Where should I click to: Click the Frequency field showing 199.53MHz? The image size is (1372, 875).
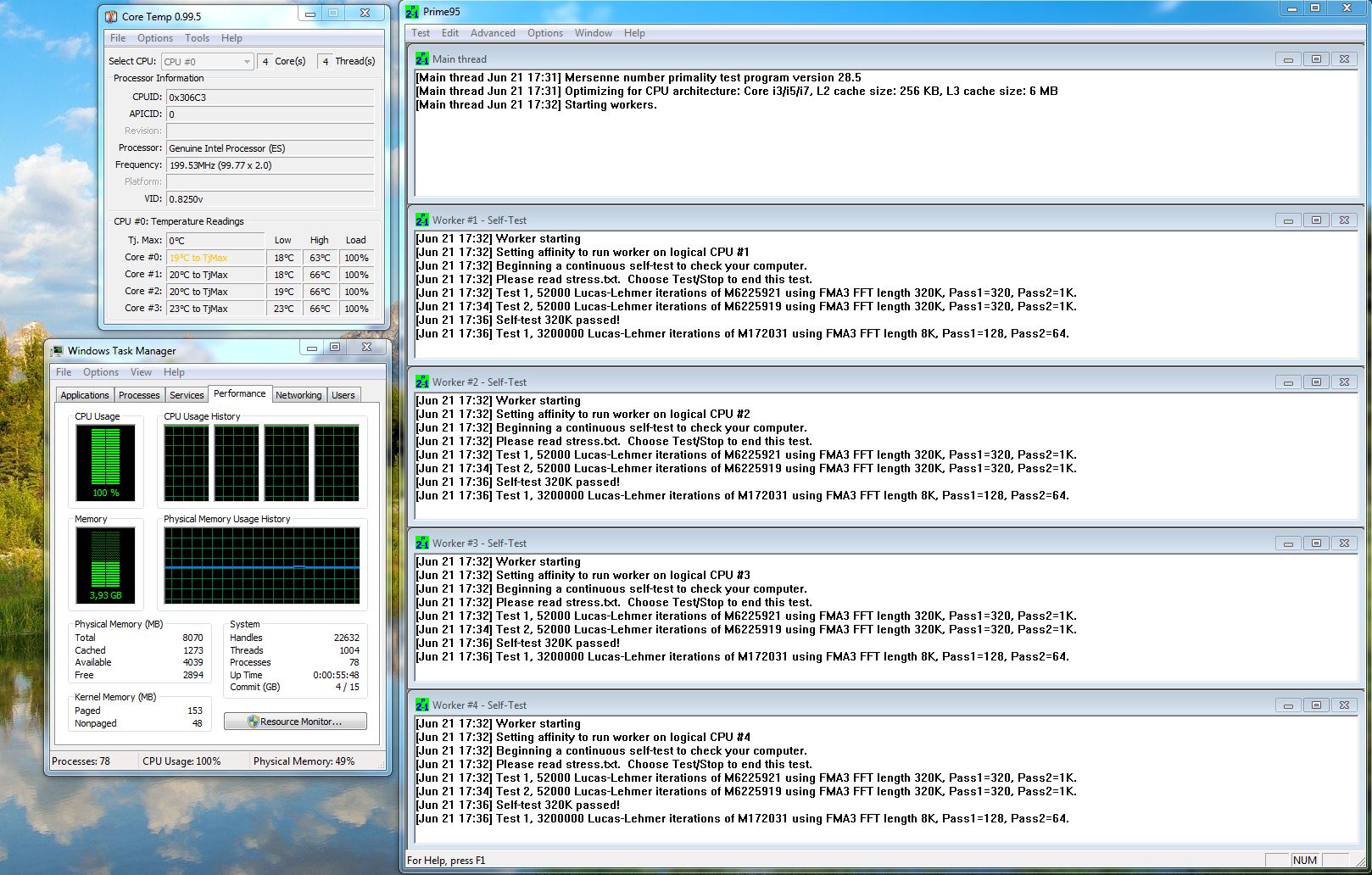[x=270, y=164]
